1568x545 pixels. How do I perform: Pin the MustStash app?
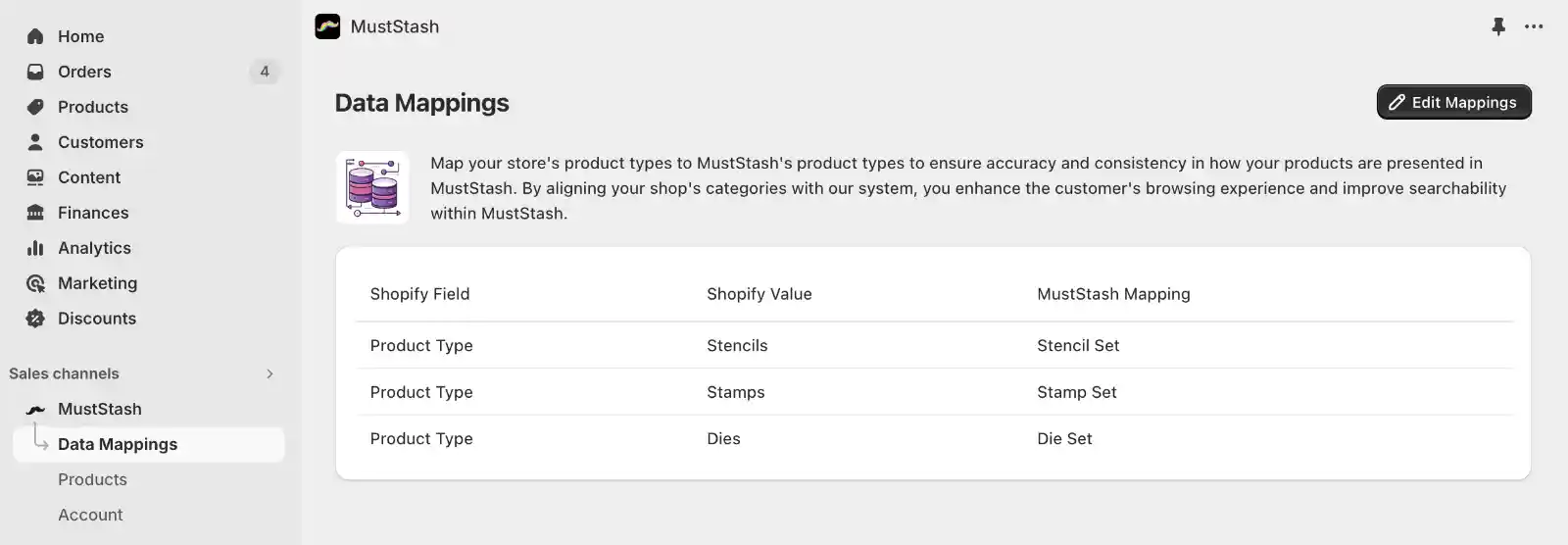(x=1498, y=26)
